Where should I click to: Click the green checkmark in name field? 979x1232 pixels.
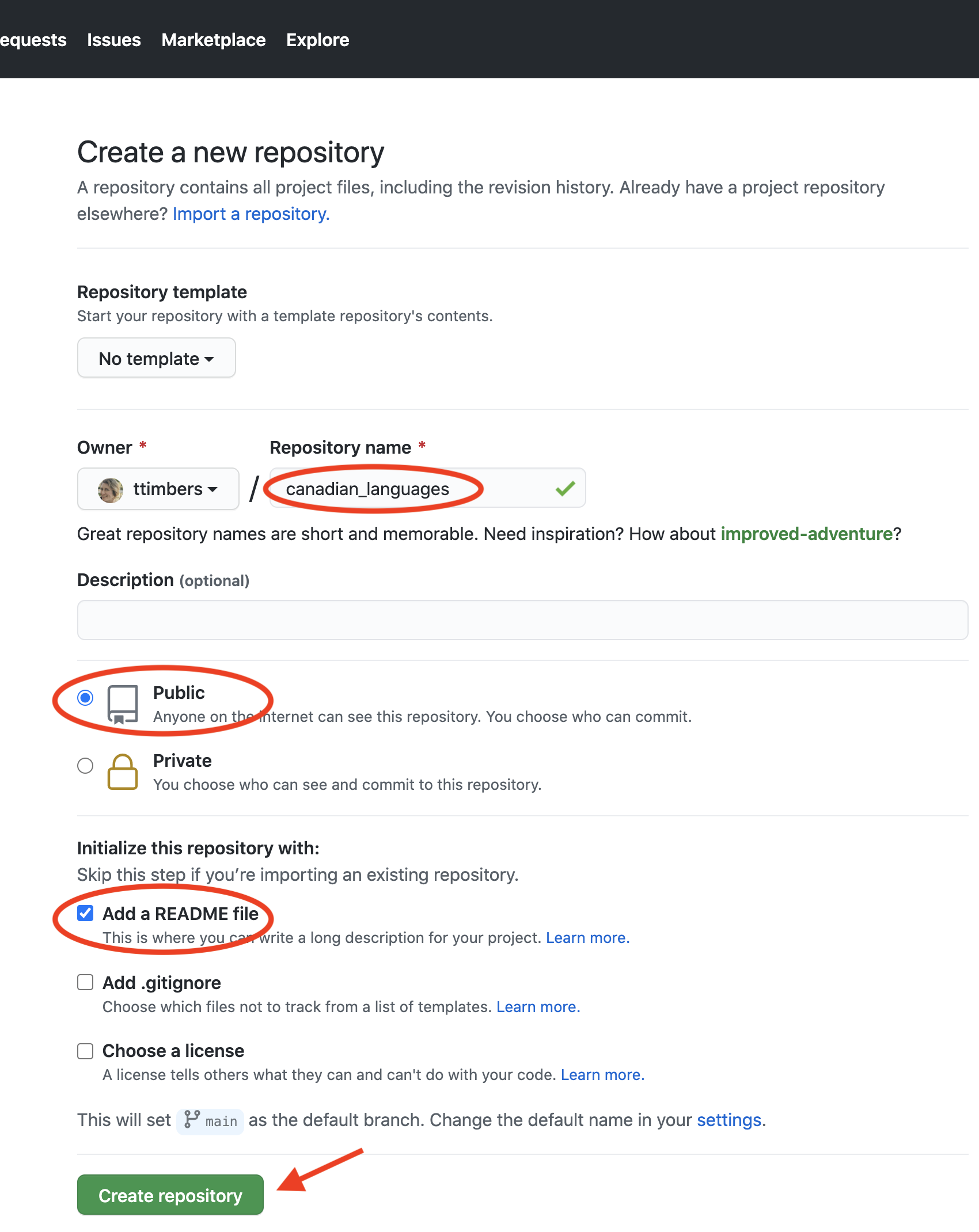pos(565,489)
